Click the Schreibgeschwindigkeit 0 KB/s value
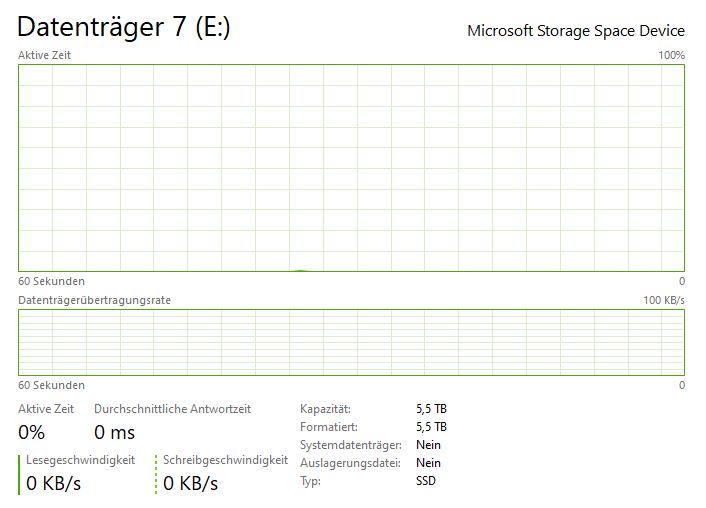The image size is (706, 508). 191,484
